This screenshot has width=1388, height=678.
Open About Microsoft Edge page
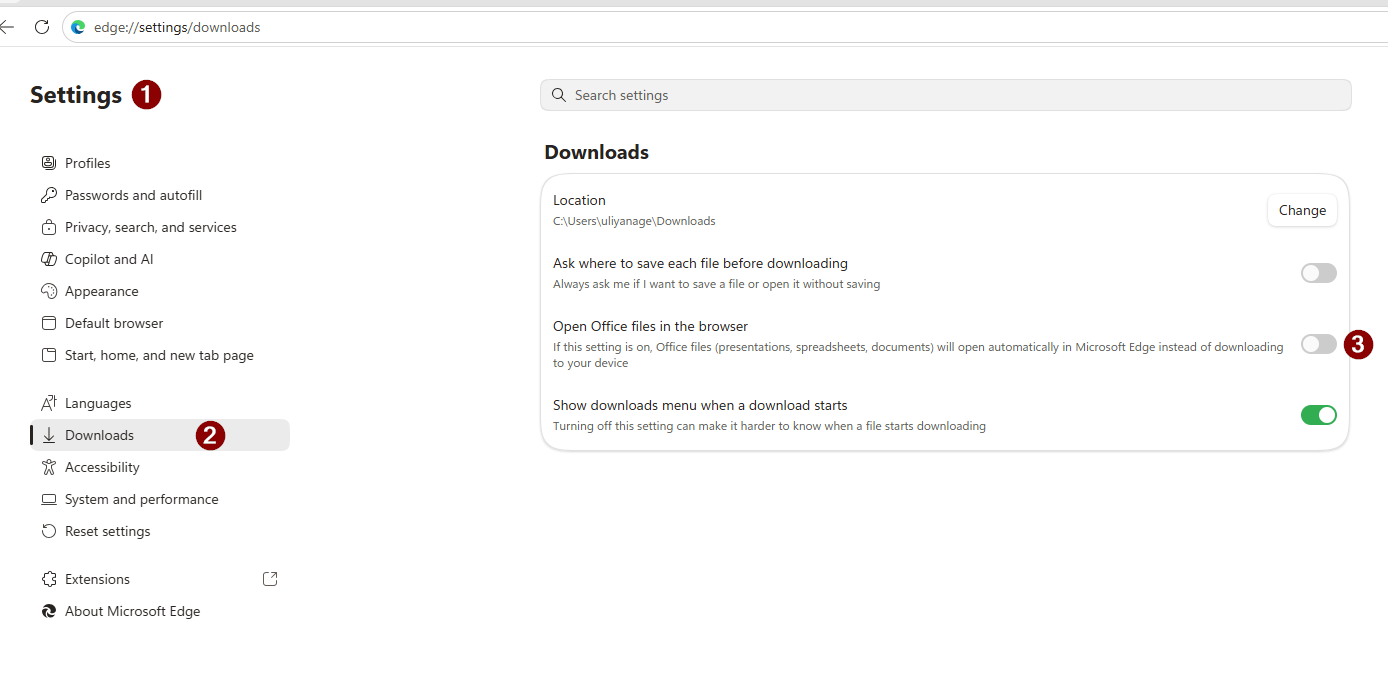coord(160,611)
